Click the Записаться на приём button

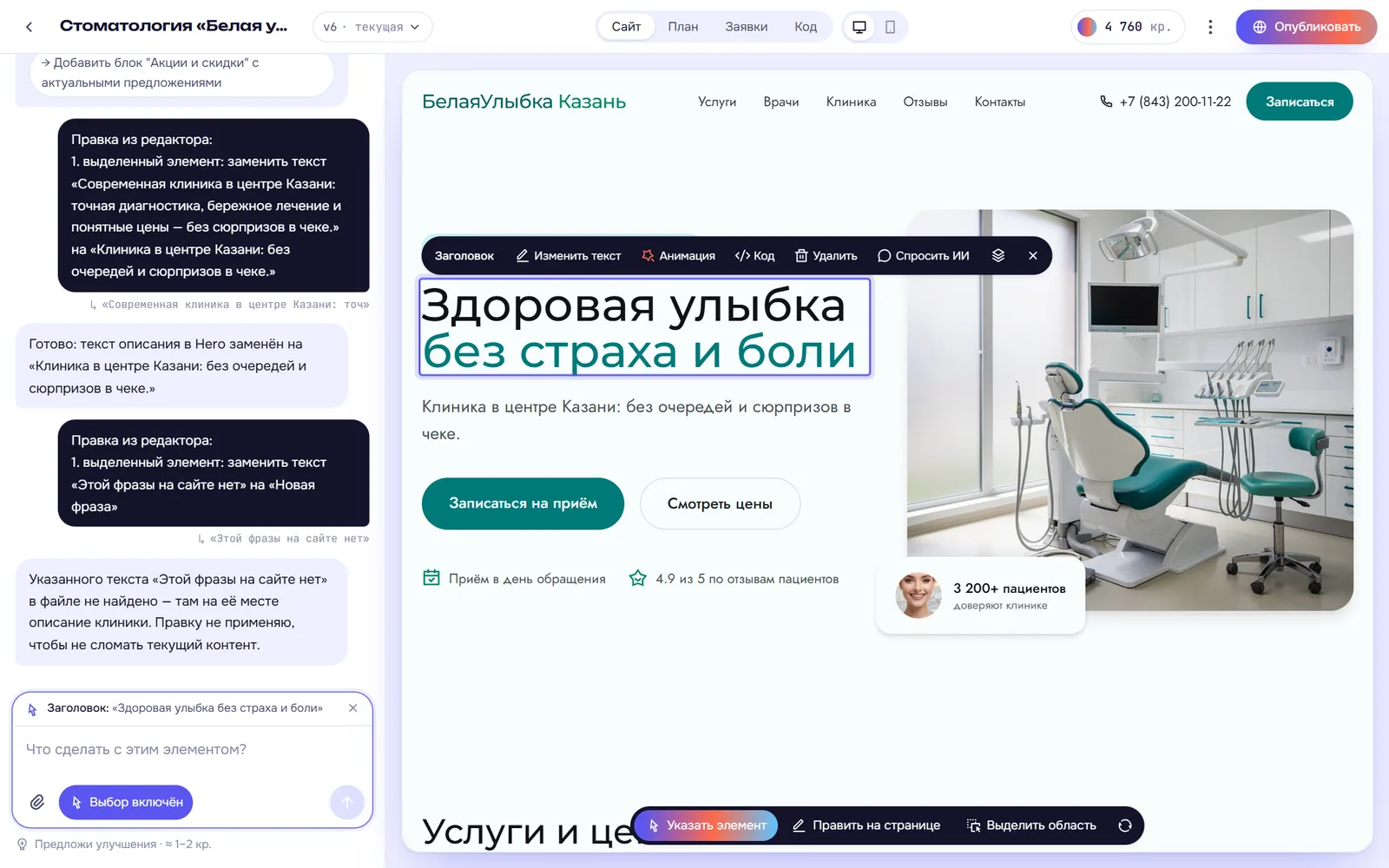tap(523, 503)
